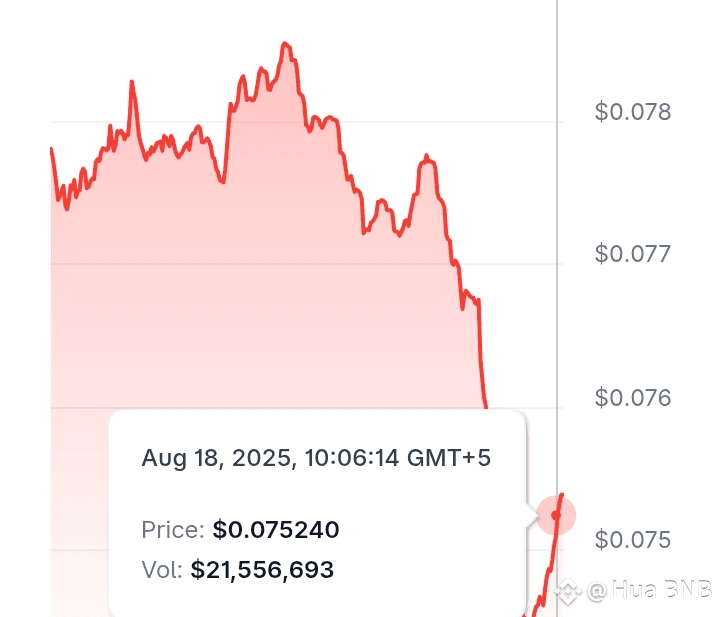Click the highest peak of price line
The height and width of the screenshot is (617, 720).
(x=285, y=44)
